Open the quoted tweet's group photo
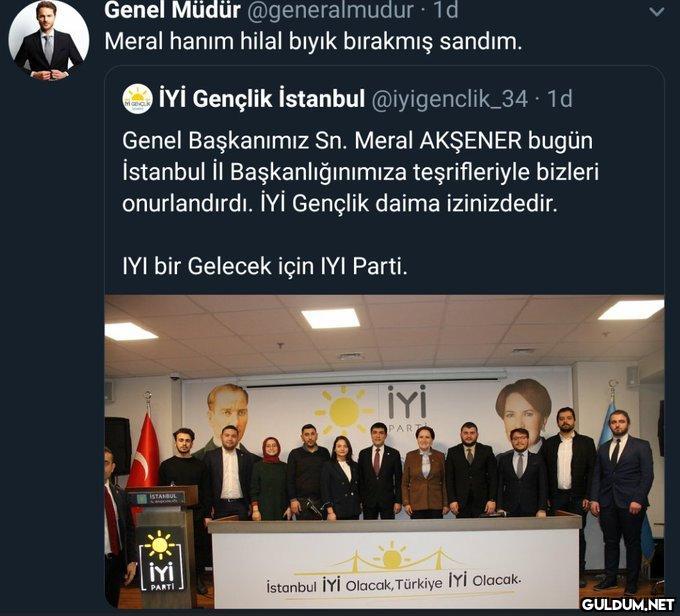 pyautogui.click(x=384, y=451)
